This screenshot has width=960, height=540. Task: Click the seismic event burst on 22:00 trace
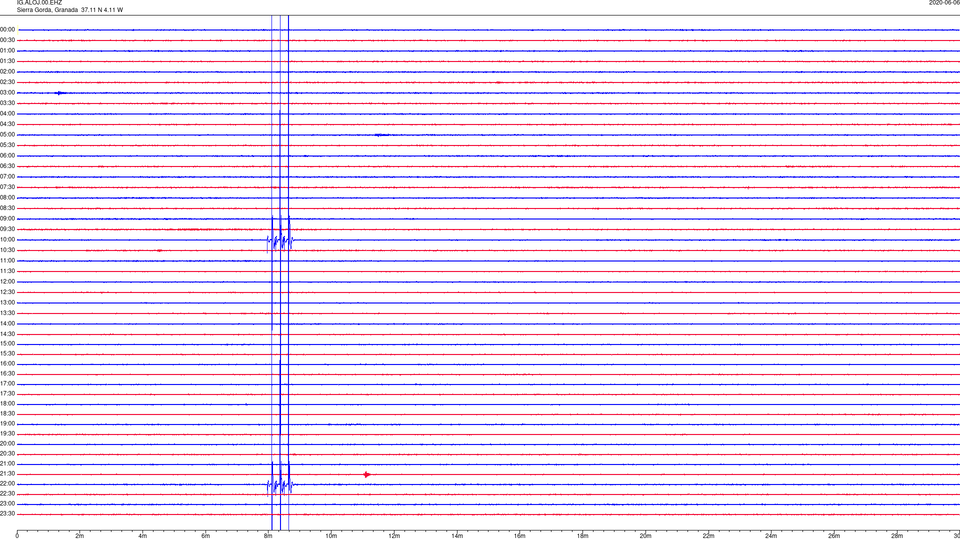click(280, 486)
